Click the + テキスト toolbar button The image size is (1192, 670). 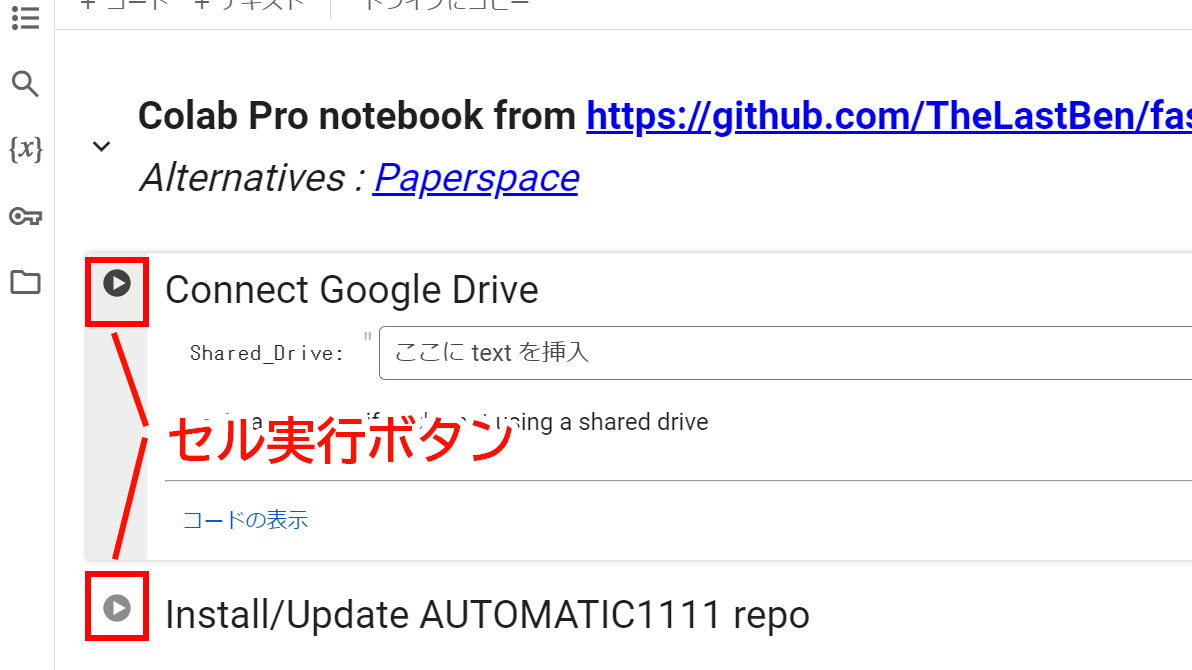(x=248, y=5)
